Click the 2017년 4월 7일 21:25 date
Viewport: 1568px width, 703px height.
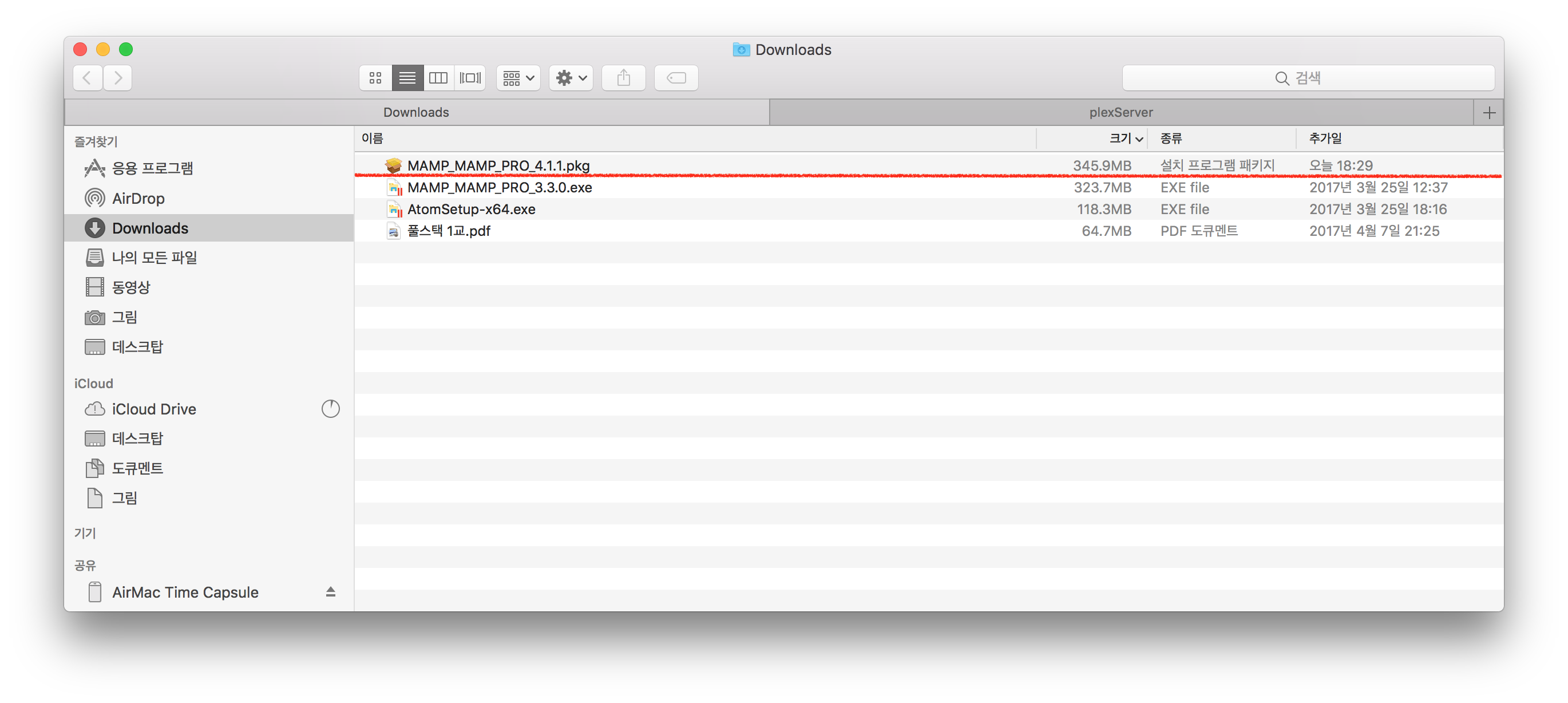coord(1375,231)
